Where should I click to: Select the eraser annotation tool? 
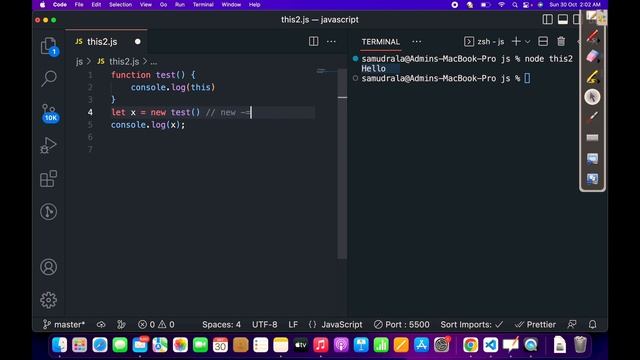coord(592,56)
